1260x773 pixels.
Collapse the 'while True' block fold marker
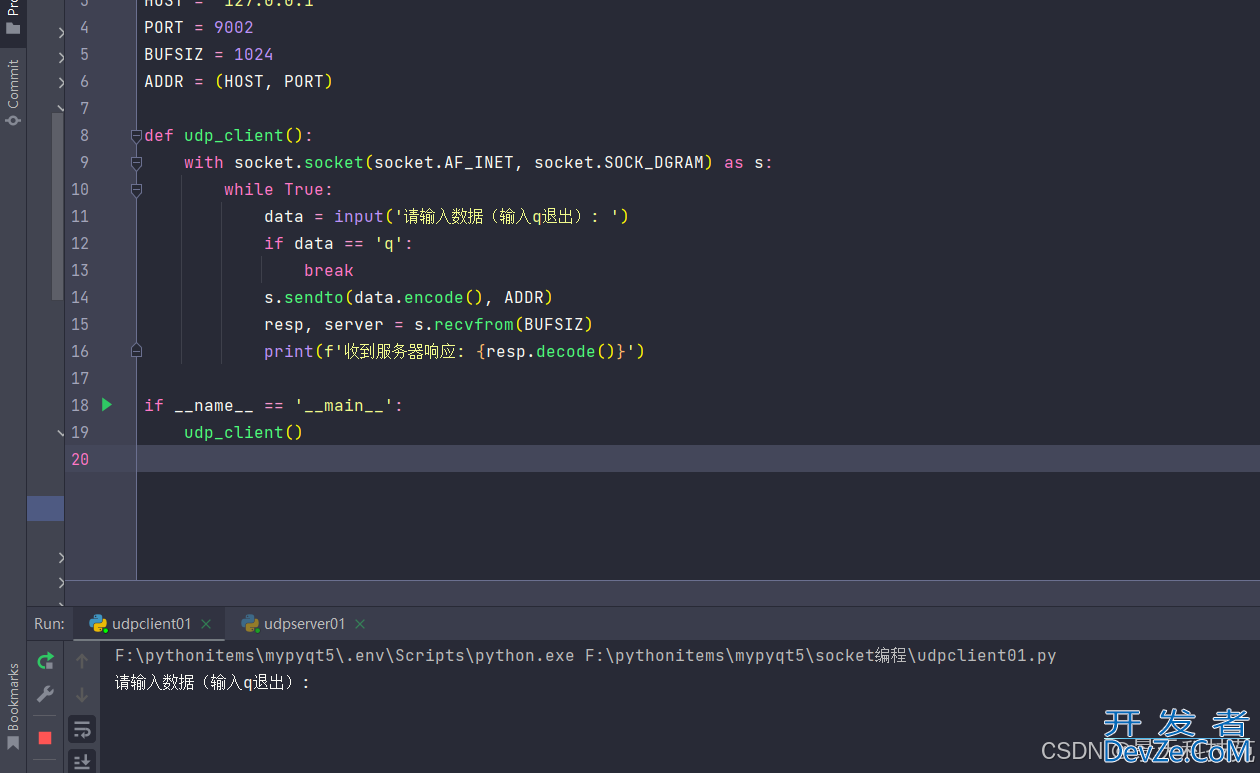pos(136,189)
